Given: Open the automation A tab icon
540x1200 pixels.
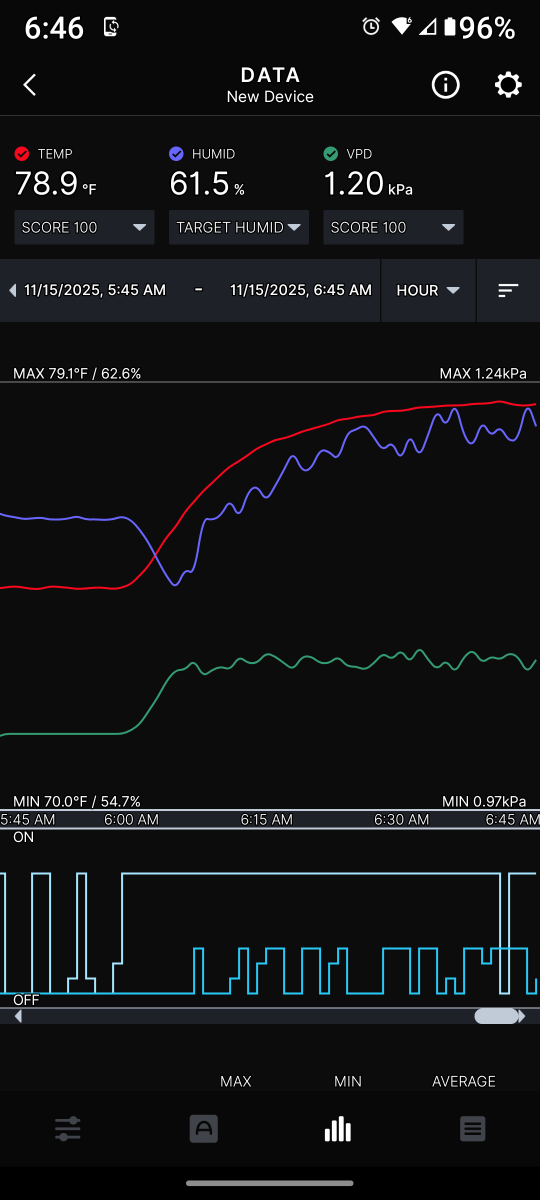Looking at the screenshot, I should [x=203, y=1129].
